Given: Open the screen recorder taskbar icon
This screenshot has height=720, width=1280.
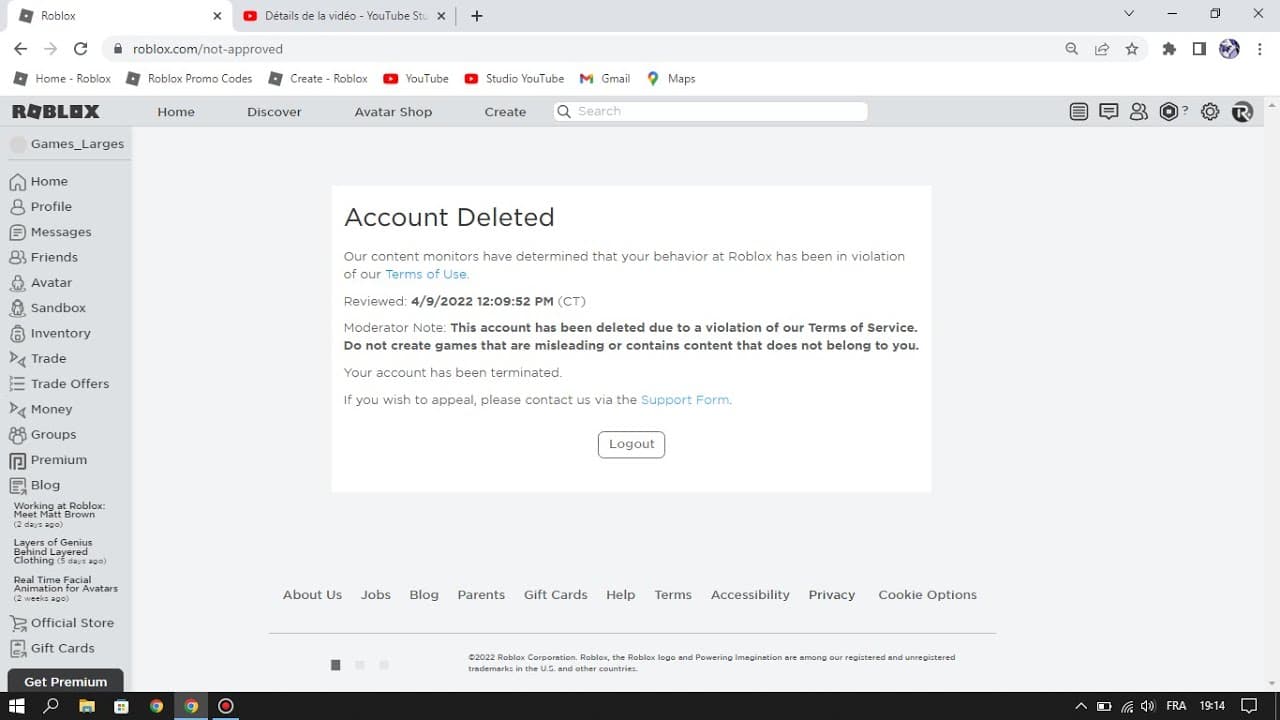Looking at the screenshot, I should point(226,706).
